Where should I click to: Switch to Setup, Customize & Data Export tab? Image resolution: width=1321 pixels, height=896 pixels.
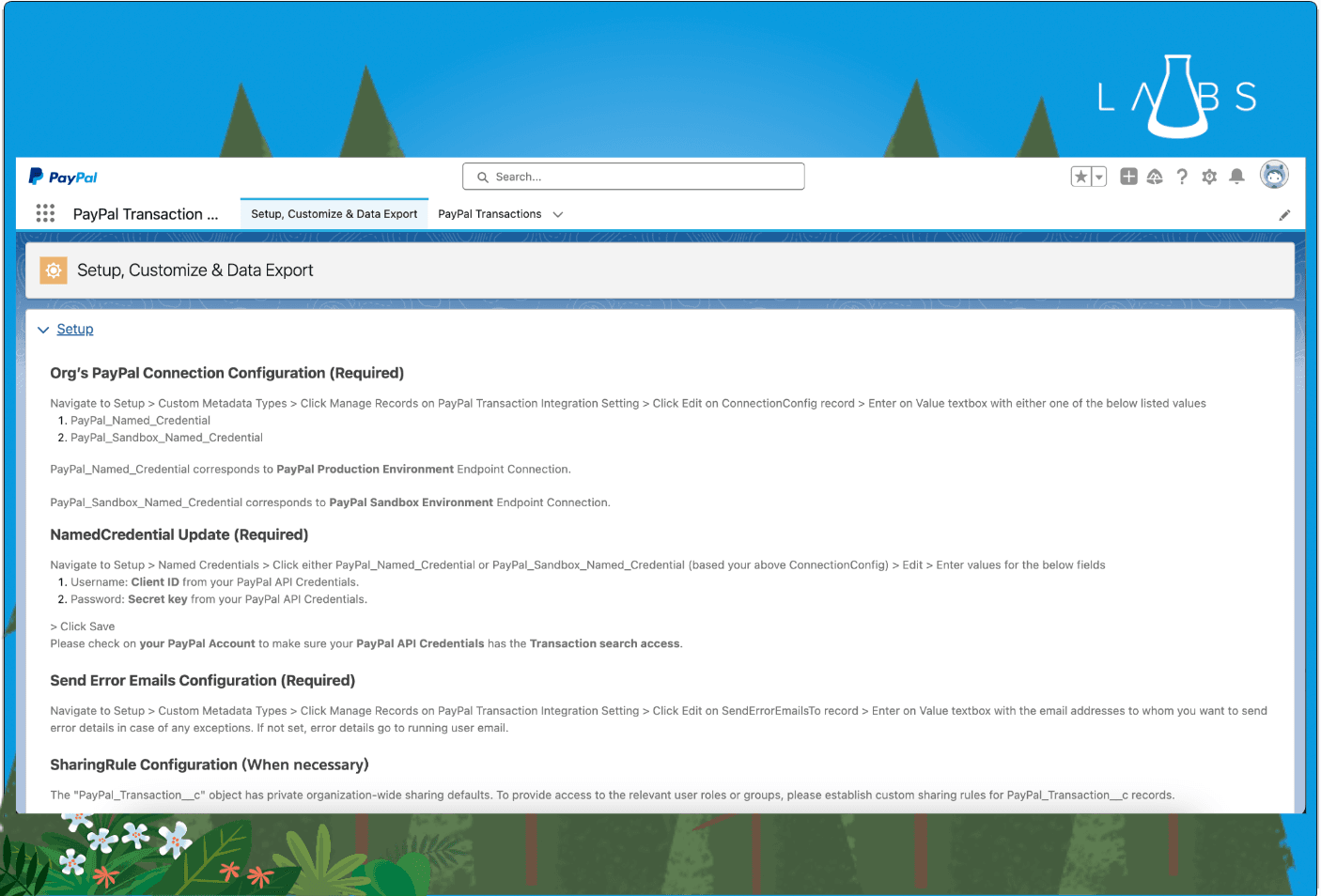tap(334, 214)
